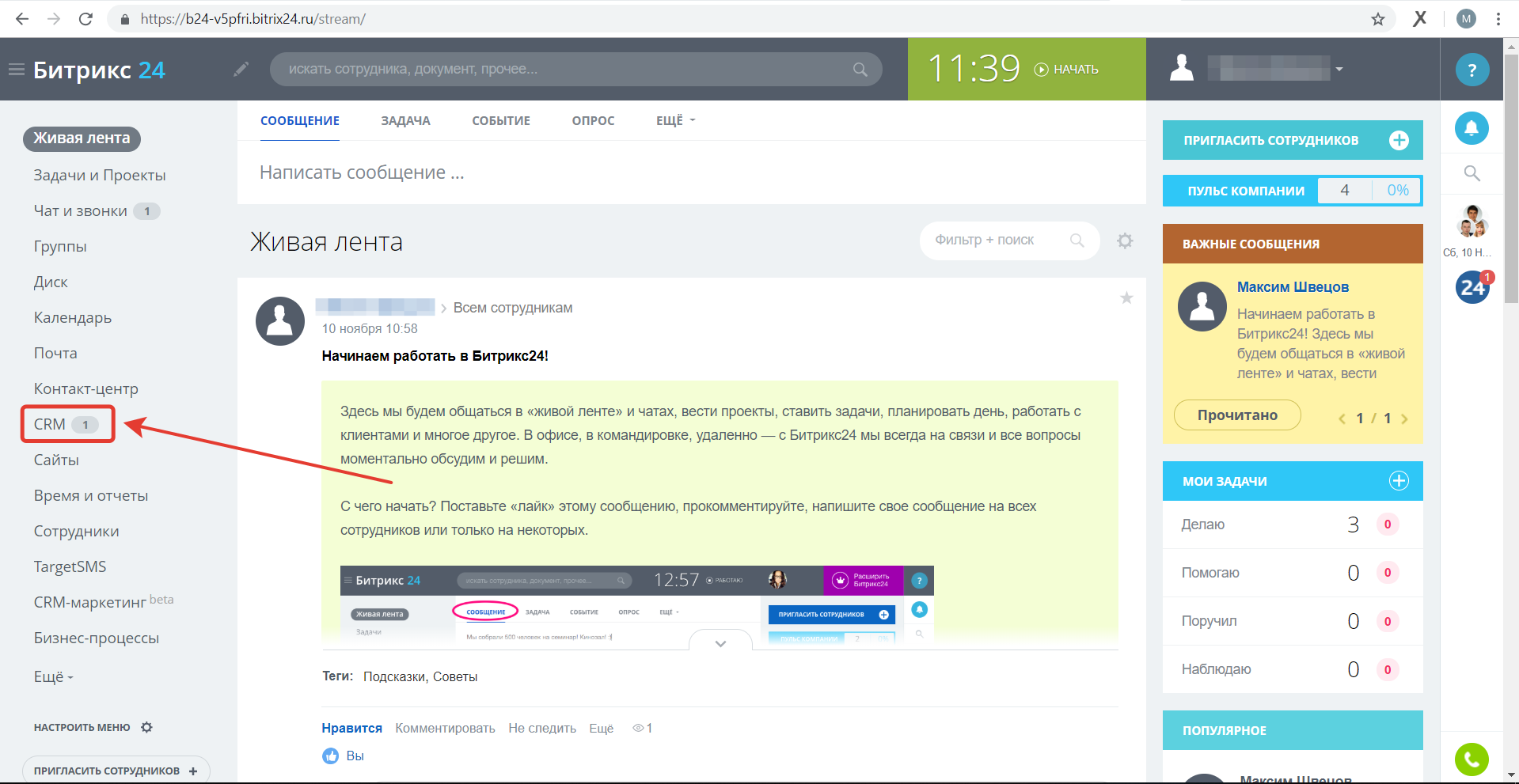The height and width of the screenshot is (784, 1519).
Task: Open Пульс компании indicator
Action: coord(1292,191)
